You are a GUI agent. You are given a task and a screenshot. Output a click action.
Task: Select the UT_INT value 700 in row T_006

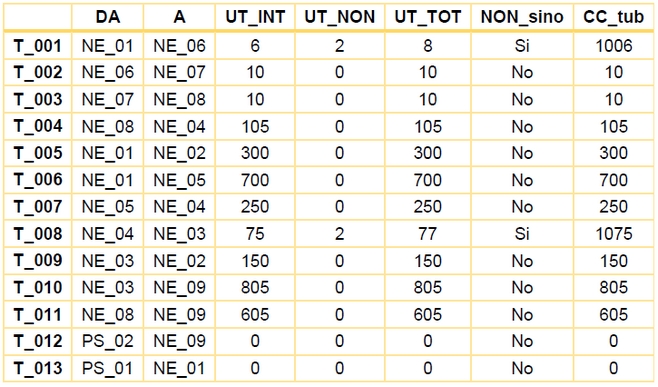coord(255,180)
